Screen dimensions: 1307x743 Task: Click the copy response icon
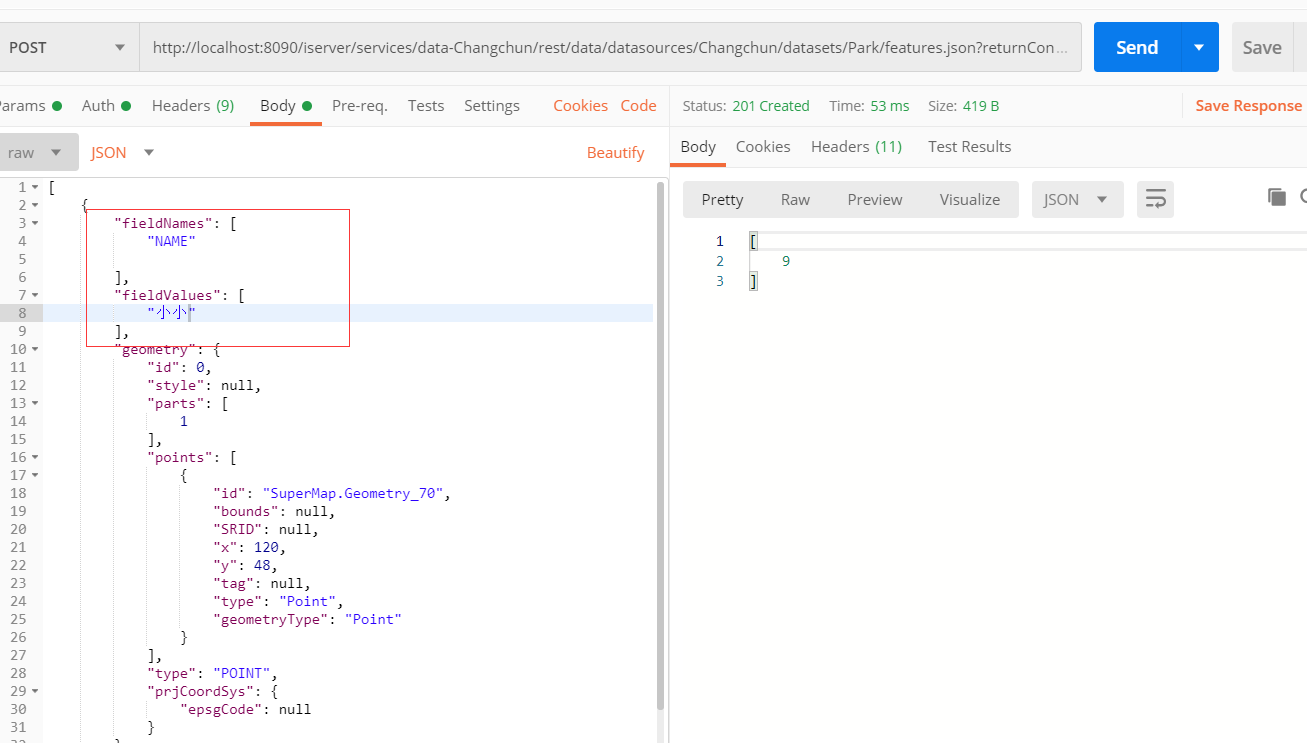1276,197
